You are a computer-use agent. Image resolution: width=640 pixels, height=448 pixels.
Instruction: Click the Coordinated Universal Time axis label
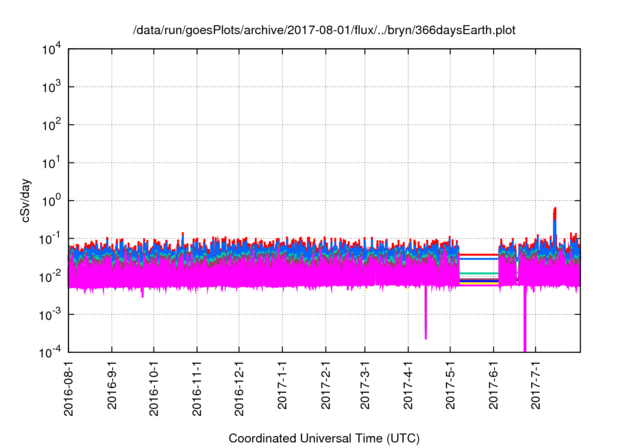[325, 438]
